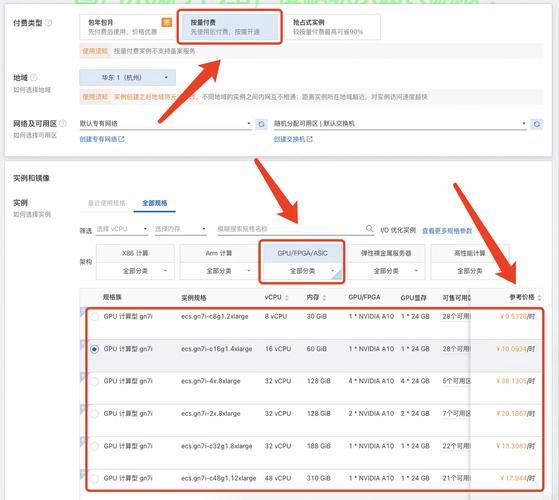Viewport: 559px width, 500px height.
Task: Click help icon beside 地域 label
Action: coord(34,77)
